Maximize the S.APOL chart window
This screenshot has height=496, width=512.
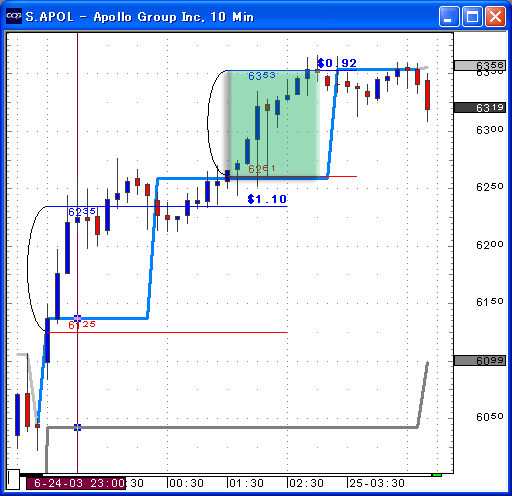pyautogui.click(x=472, y=16)
